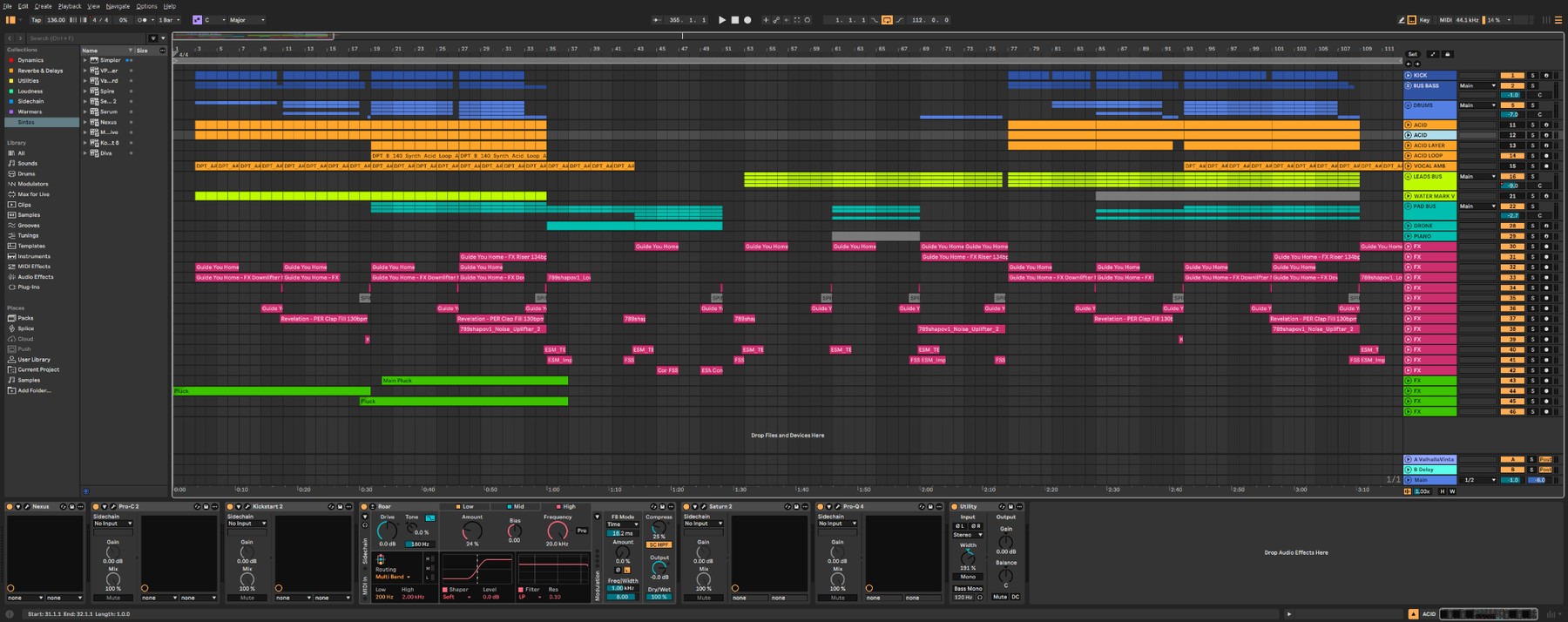Click the Roar Drive knob
Screen dimensions: 1568x622
tap(387, 531)
